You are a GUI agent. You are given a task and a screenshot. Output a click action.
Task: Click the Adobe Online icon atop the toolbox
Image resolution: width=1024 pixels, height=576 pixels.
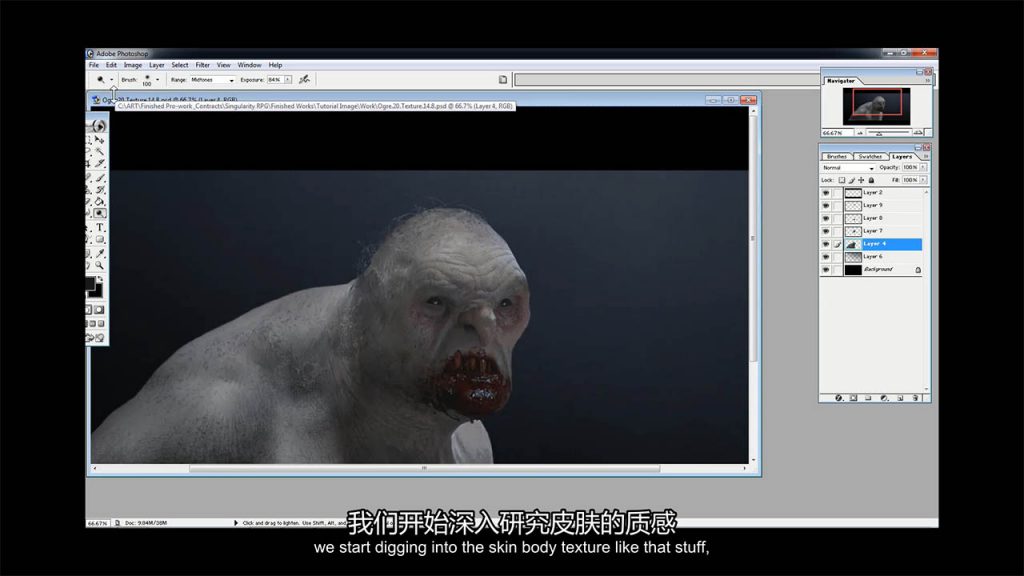98,125
